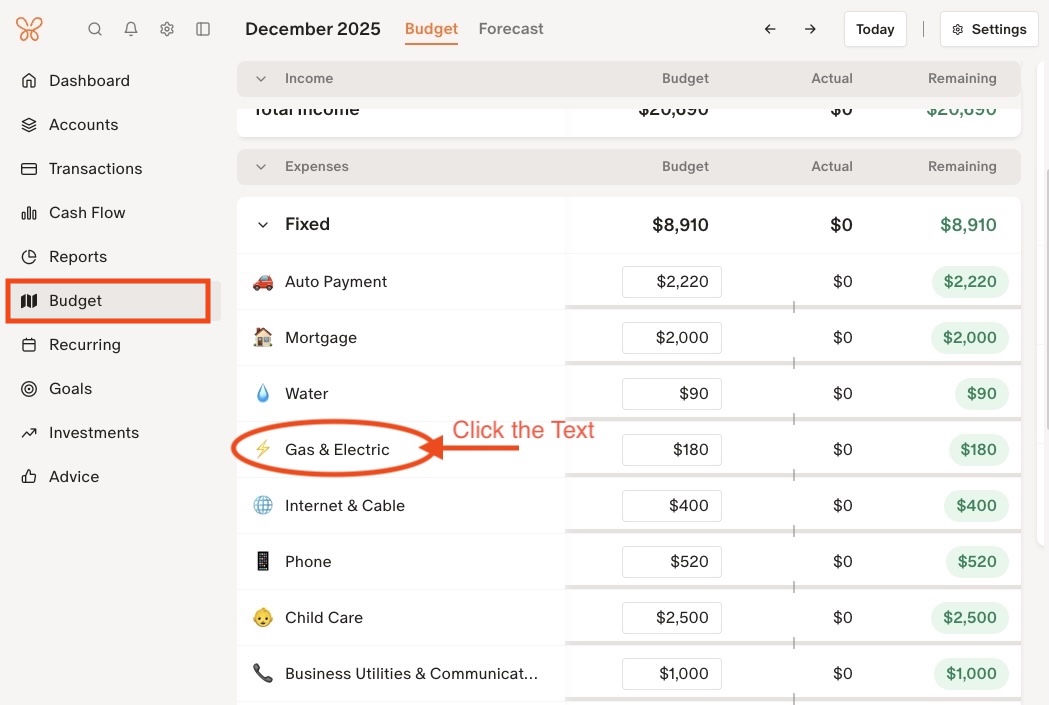Click the Gas & Electric category text
The image size is (1049, 705).
337,450
